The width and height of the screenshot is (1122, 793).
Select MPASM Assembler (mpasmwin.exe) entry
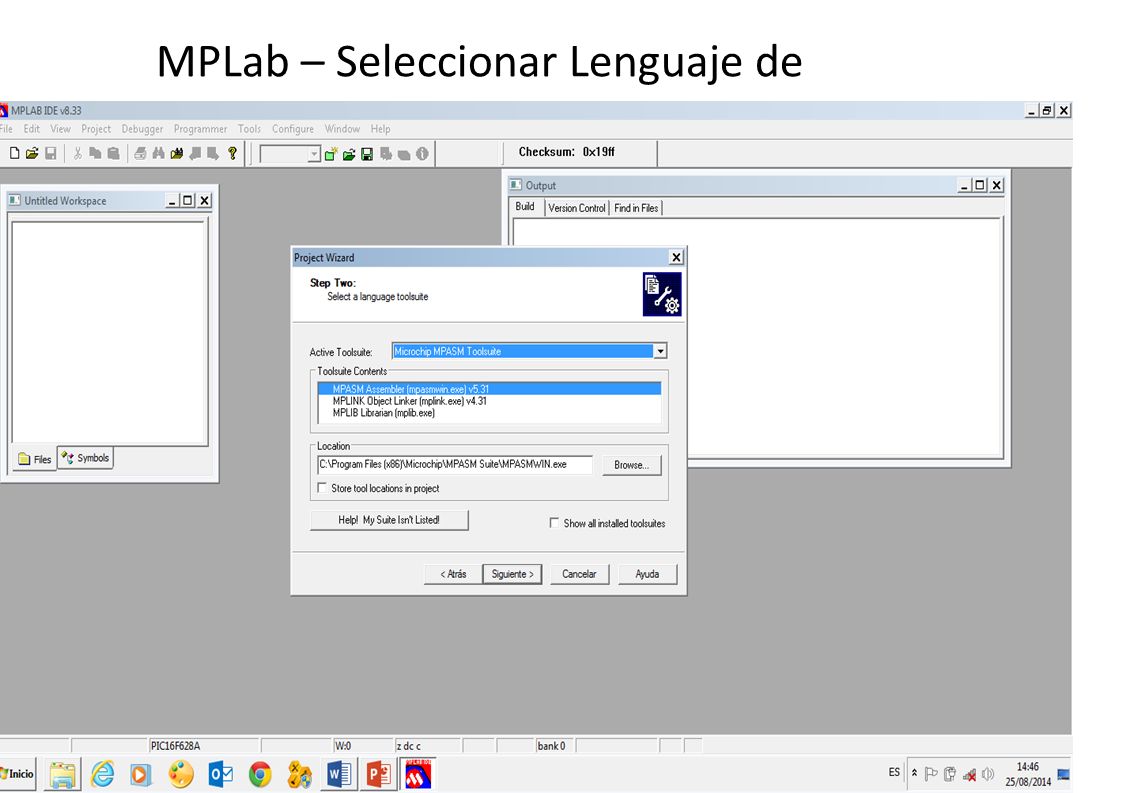tap(489, 389)
